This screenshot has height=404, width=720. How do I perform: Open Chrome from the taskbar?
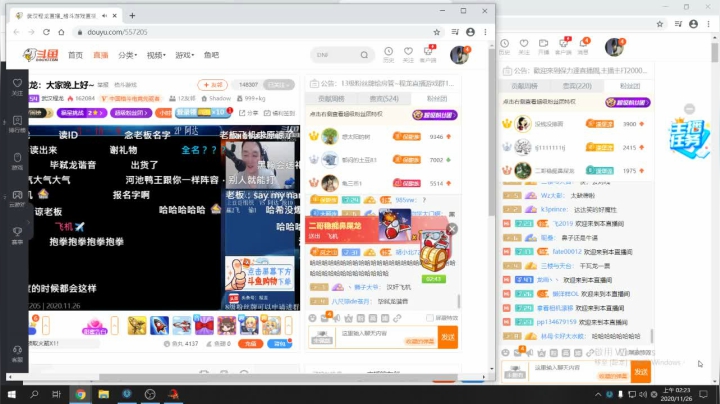pyautogui.click(x=80, y=394)
